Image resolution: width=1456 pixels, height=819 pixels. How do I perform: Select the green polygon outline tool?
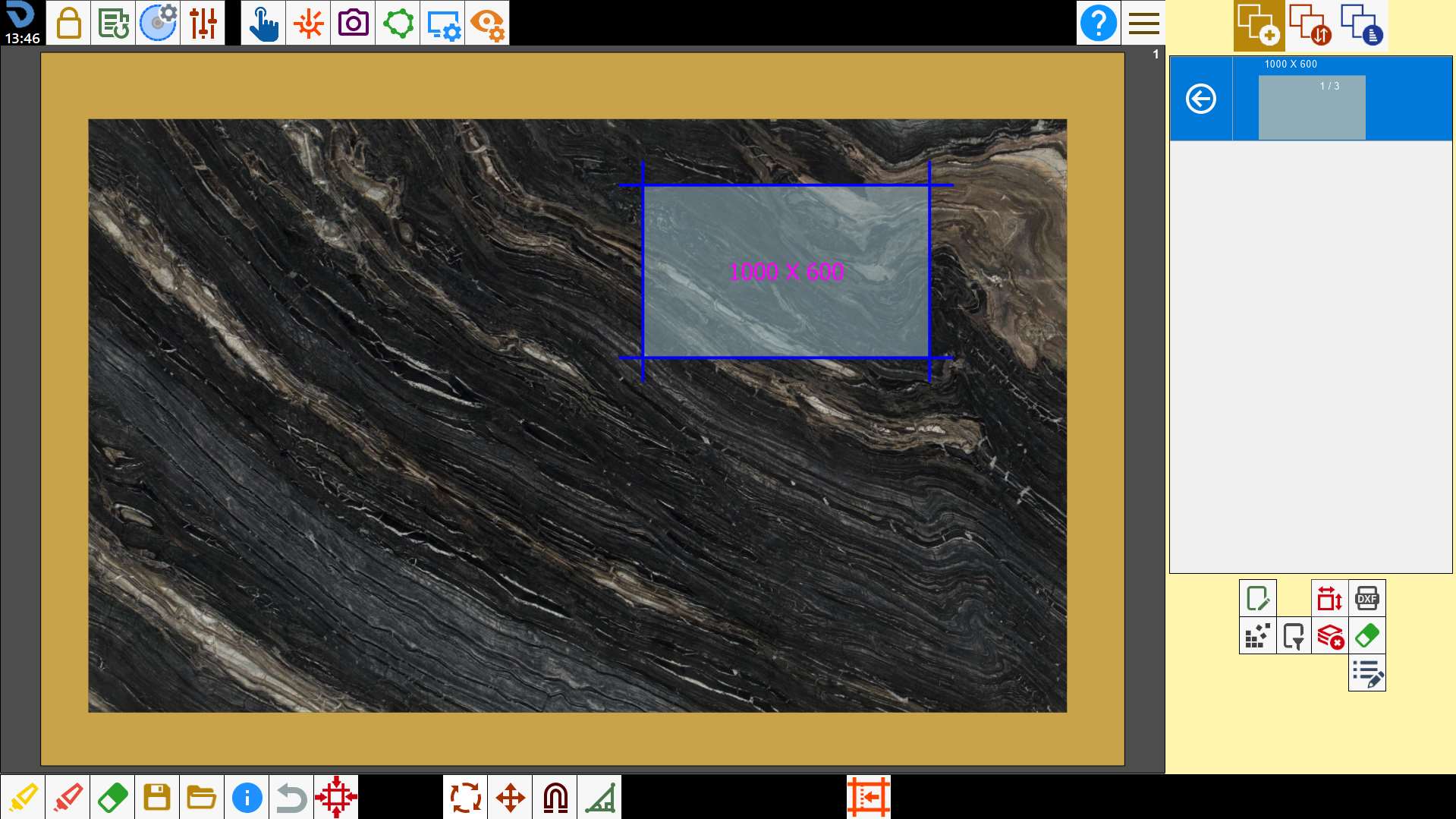tap(398, 23)
